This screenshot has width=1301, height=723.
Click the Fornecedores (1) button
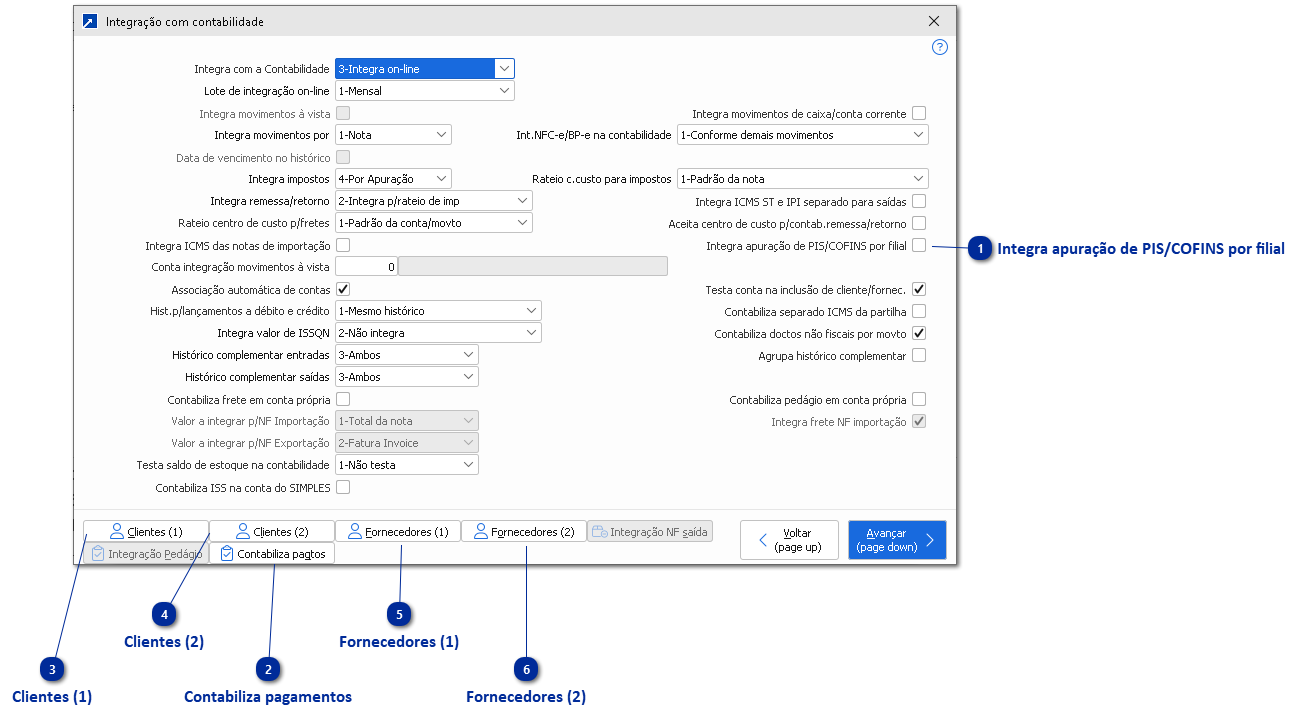[398, 532]
